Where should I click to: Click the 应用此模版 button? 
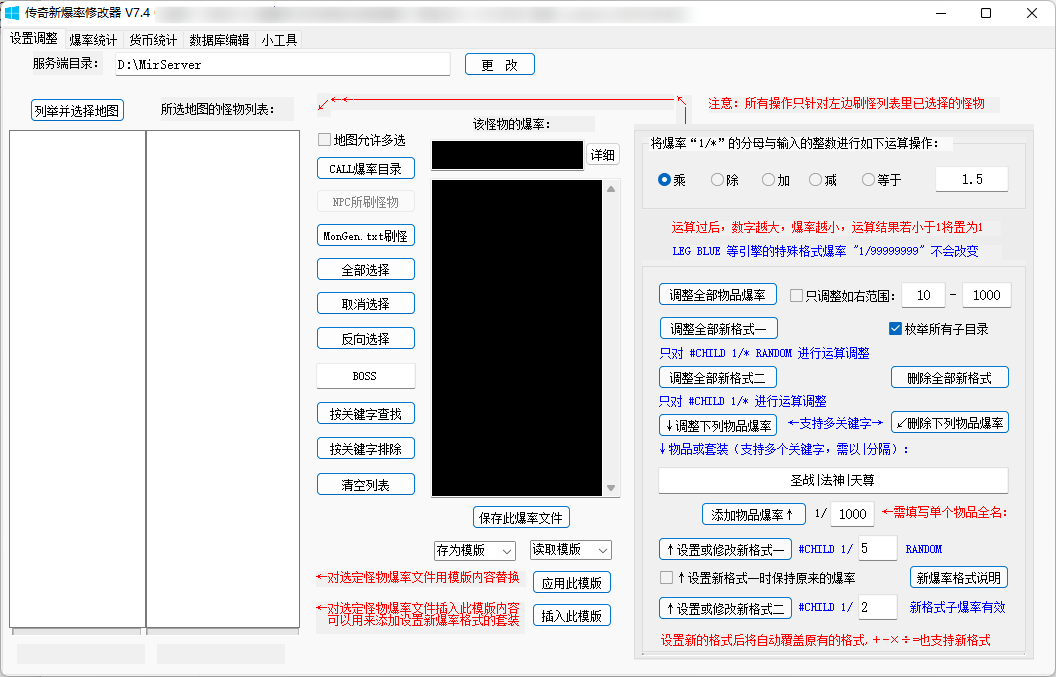572,583
